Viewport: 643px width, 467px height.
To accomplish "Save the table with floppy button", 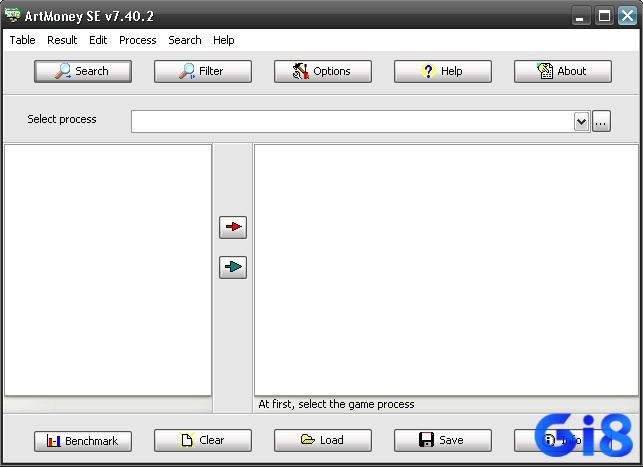I will 442,440.
